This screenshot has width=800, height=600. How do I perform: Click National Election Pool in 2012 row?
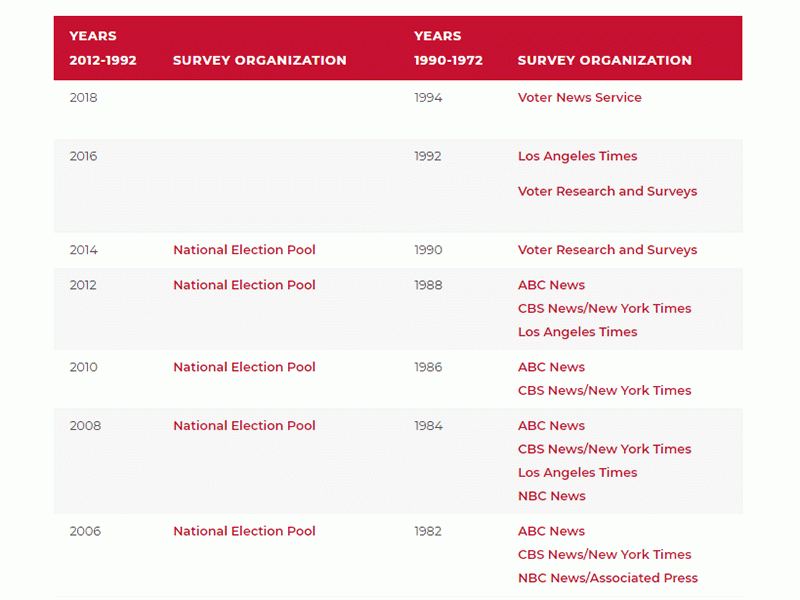coord(244,285)
